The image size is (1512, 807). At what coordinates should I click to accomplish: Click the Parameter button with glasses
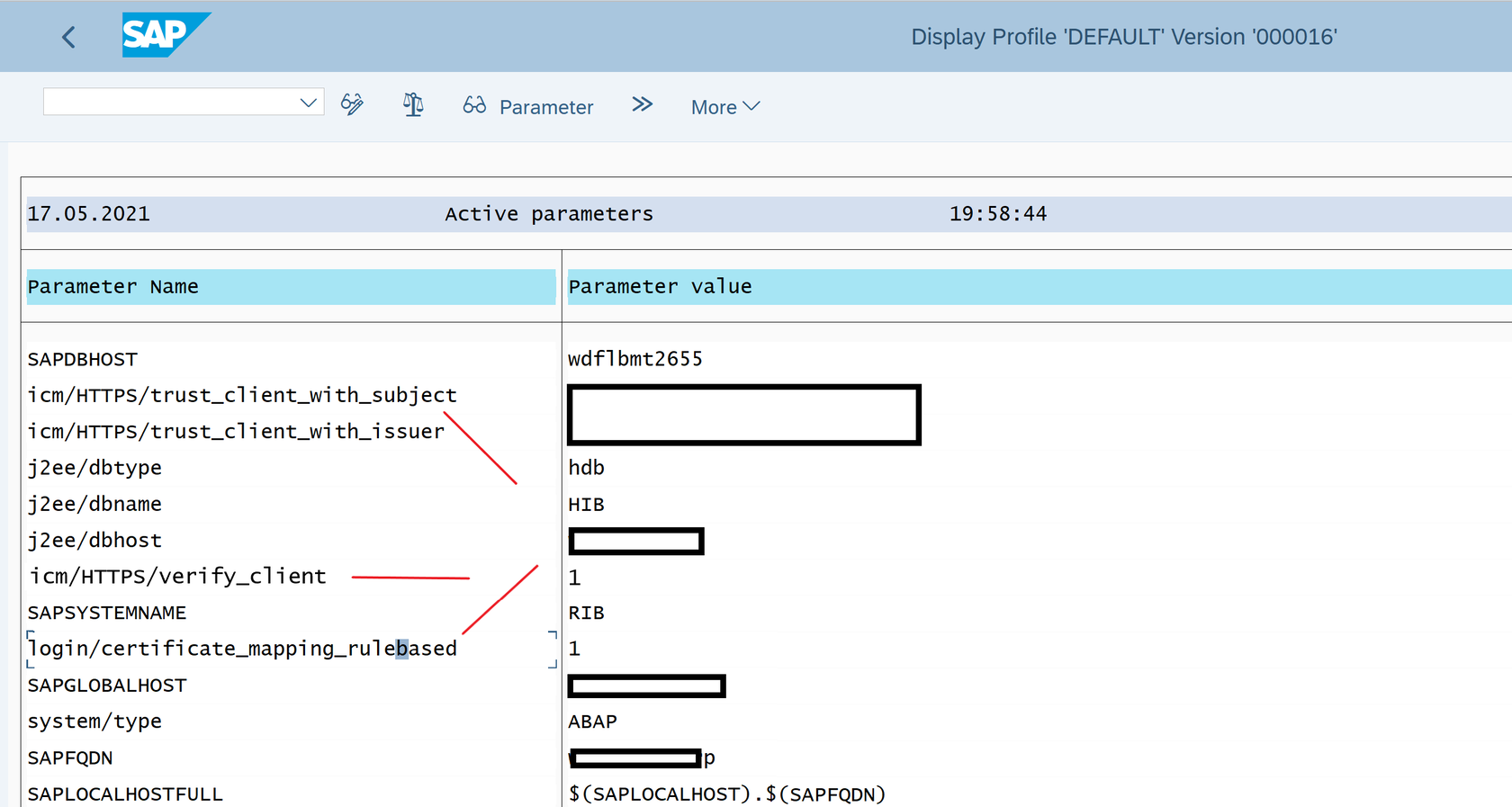coord(528,106)
